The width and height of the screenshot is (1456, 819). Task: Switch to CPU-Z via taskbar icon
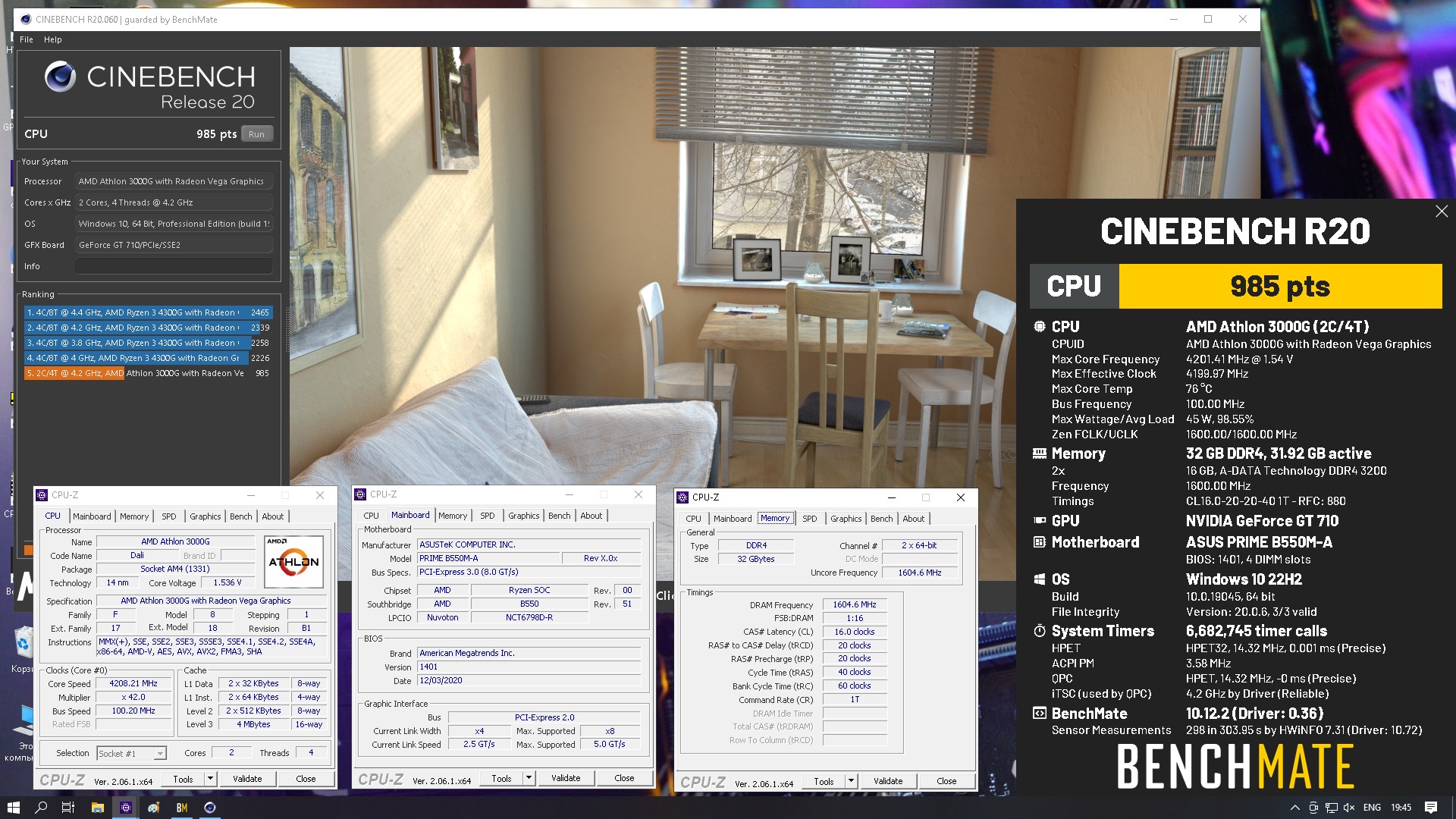pos(126,808)
